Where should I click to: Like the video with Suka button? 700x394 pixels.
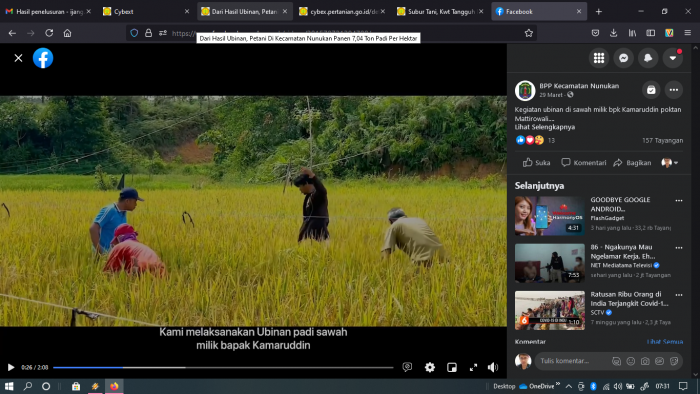[x=537, y=163]
